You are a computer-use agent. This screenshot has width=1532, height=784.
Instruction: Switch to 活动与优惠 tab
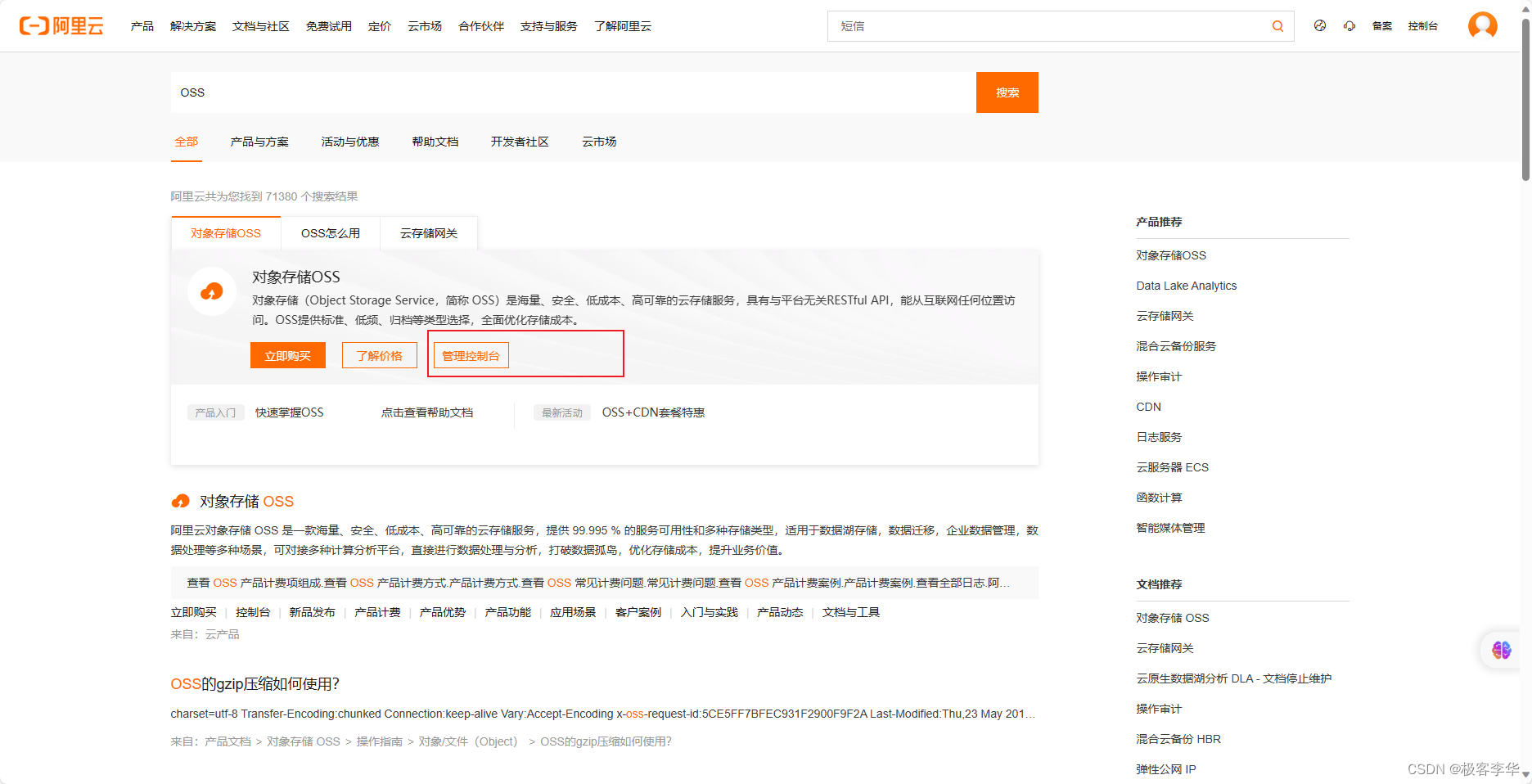(350, 142)
